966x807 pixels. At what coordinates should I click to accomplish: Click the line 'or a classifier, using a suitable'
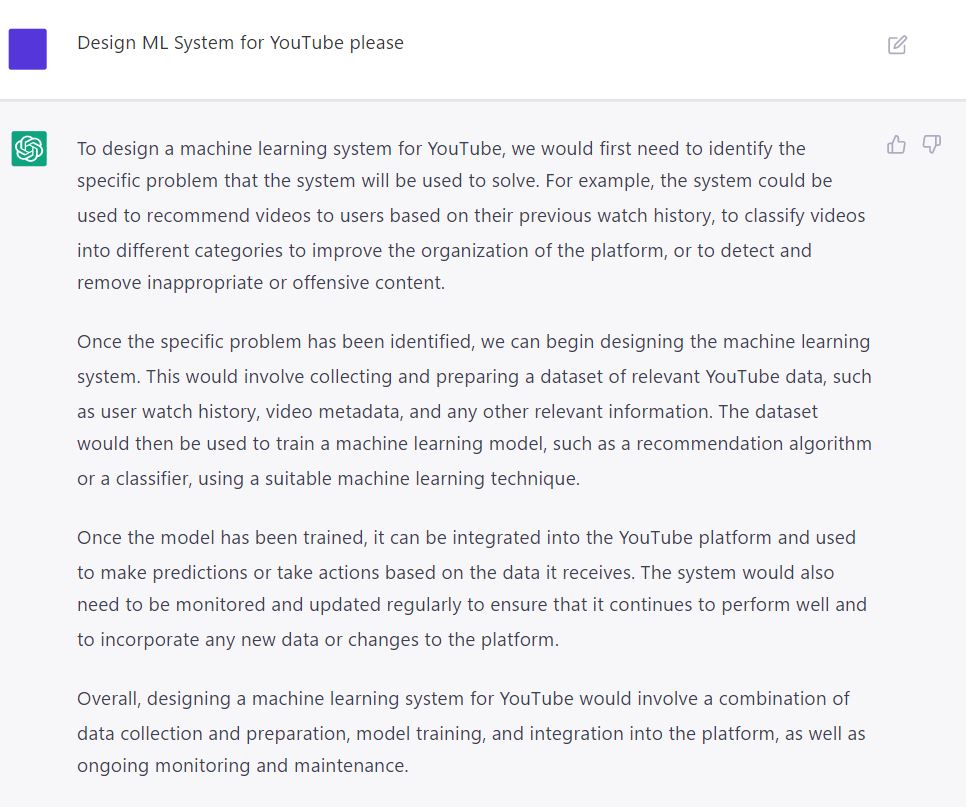coord(328,479)
